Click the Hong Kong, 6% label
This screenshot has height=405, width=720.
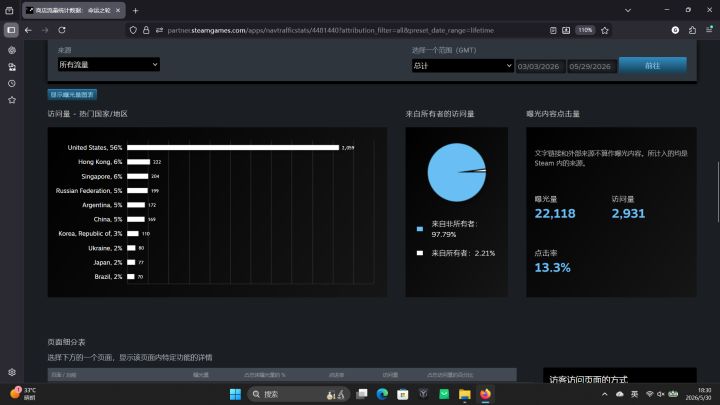(100, 162)
